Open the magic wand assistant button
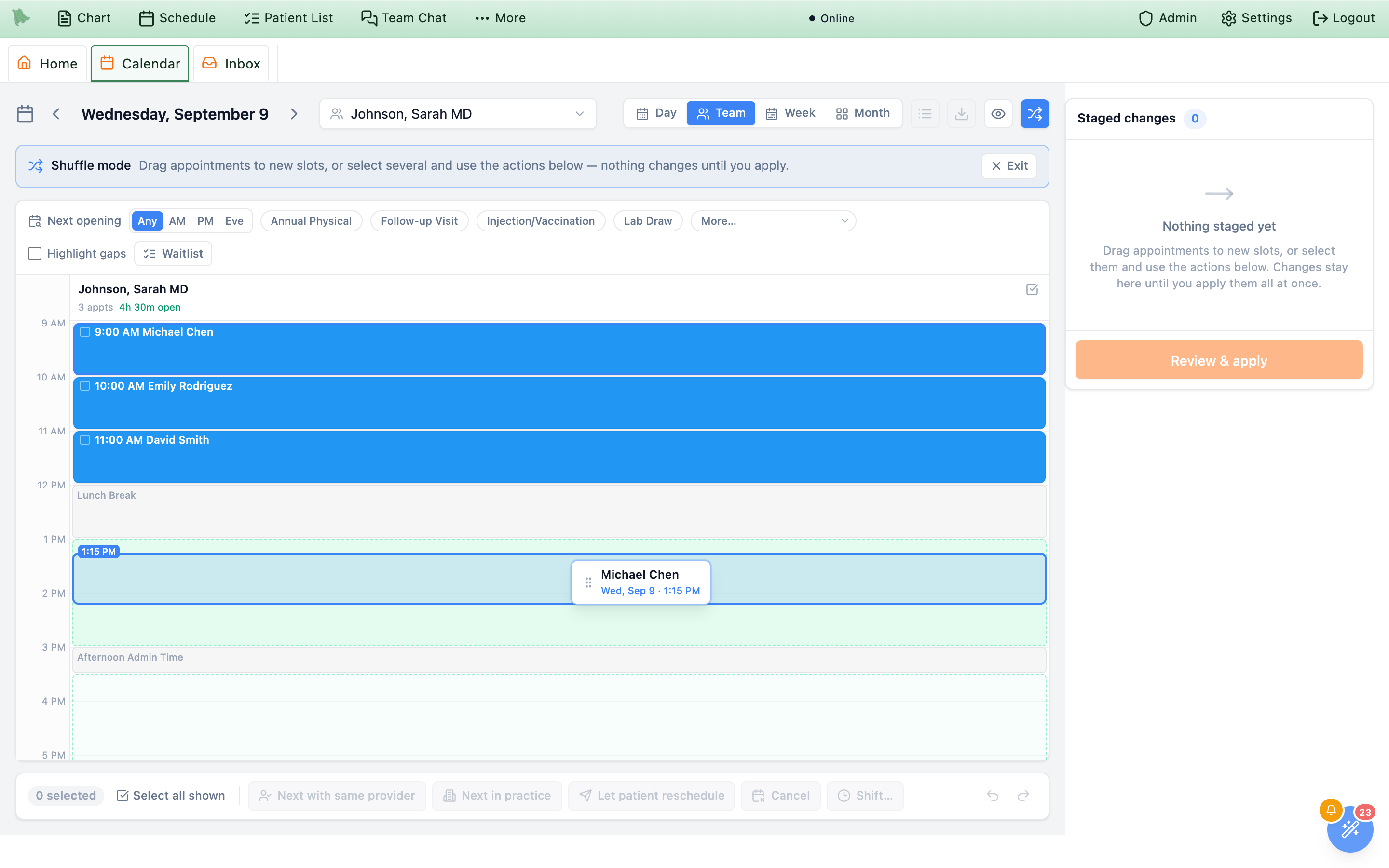This screenshot has height=868, width=1389. tap(1350, 829)
